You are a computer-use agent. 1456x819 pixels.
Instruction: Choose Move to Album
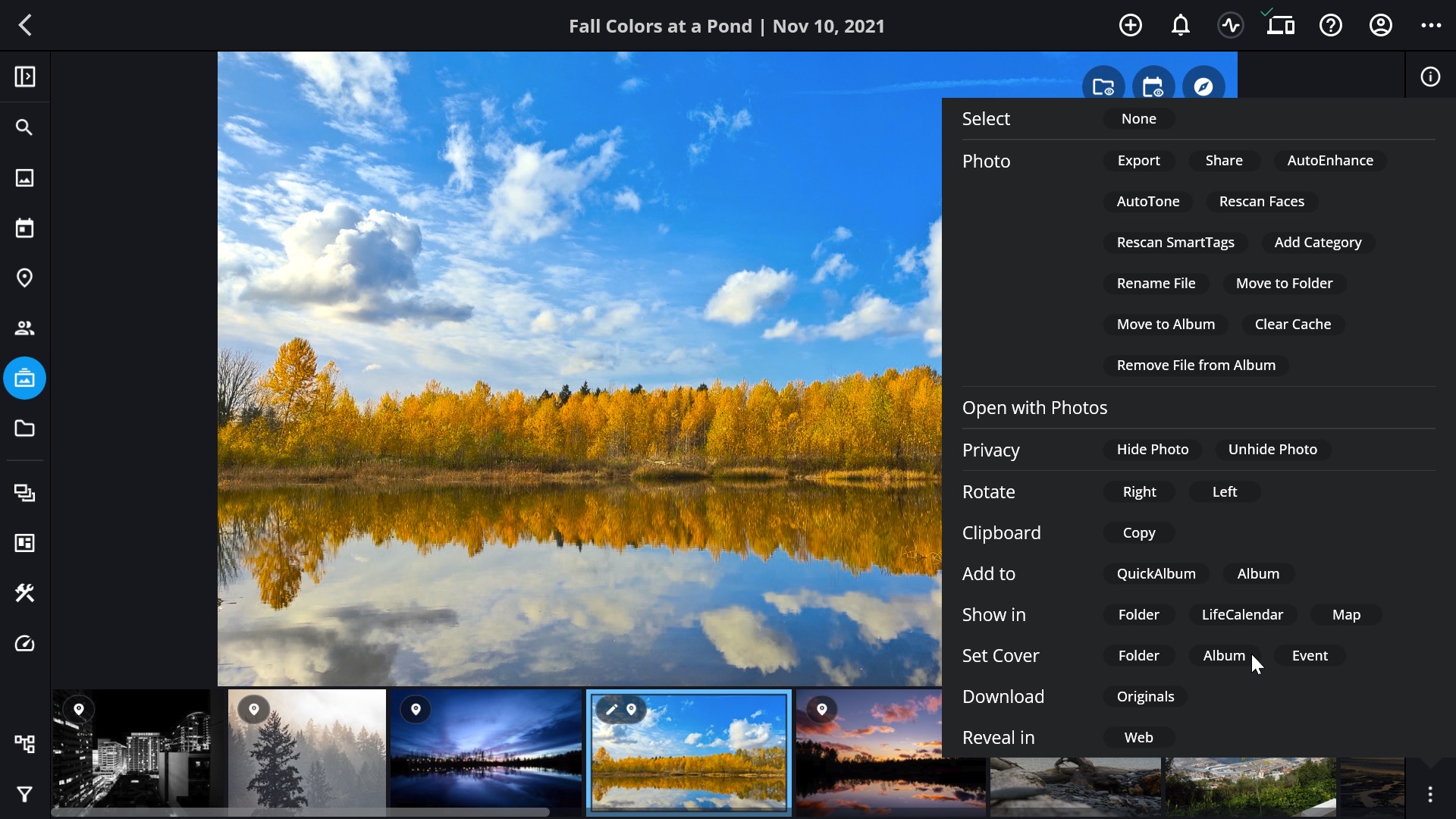point(1166,325)
